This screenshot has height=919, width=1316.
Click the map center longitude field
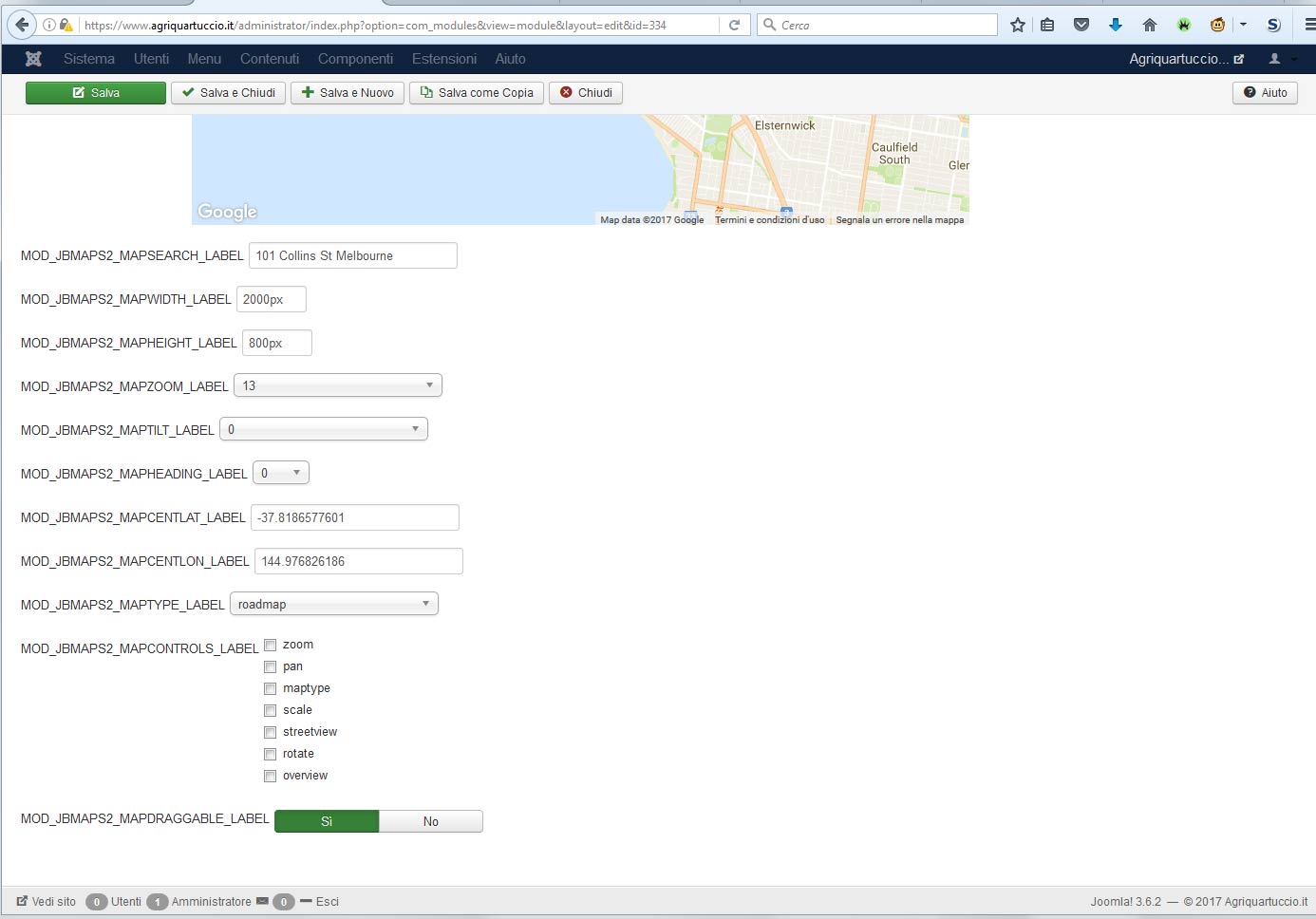point(359,561)
